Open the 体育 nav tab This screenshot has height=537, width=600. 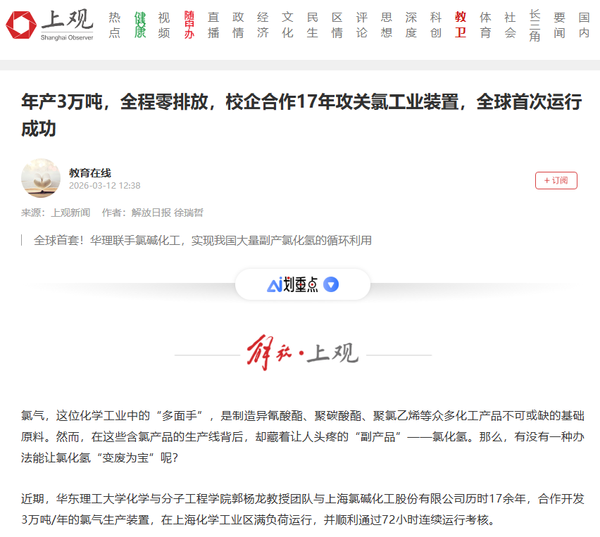(485, 25)
